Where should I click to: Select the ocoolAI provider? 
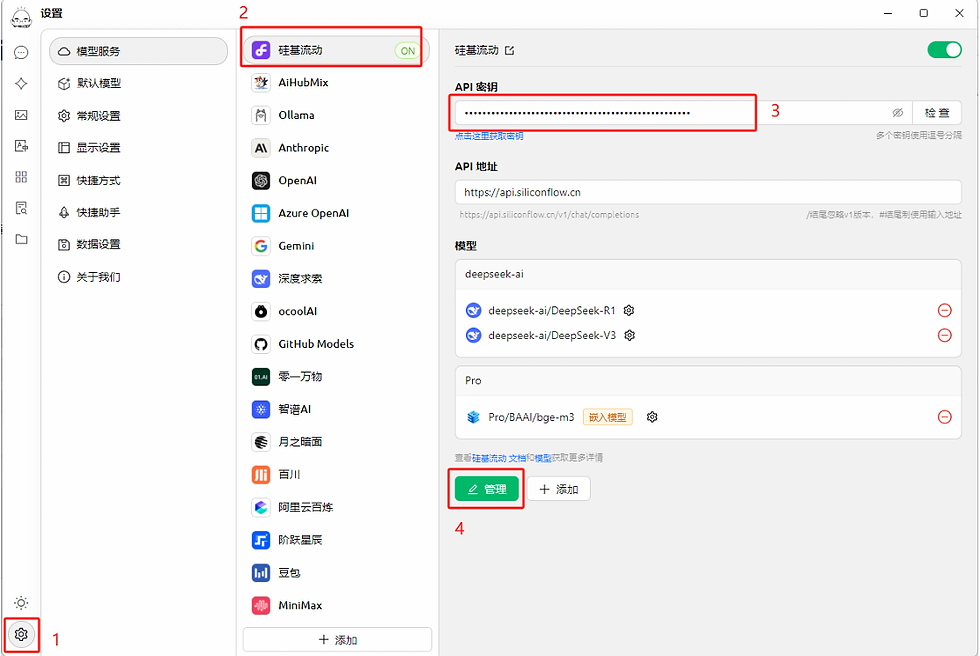click(x=337, y=311)
